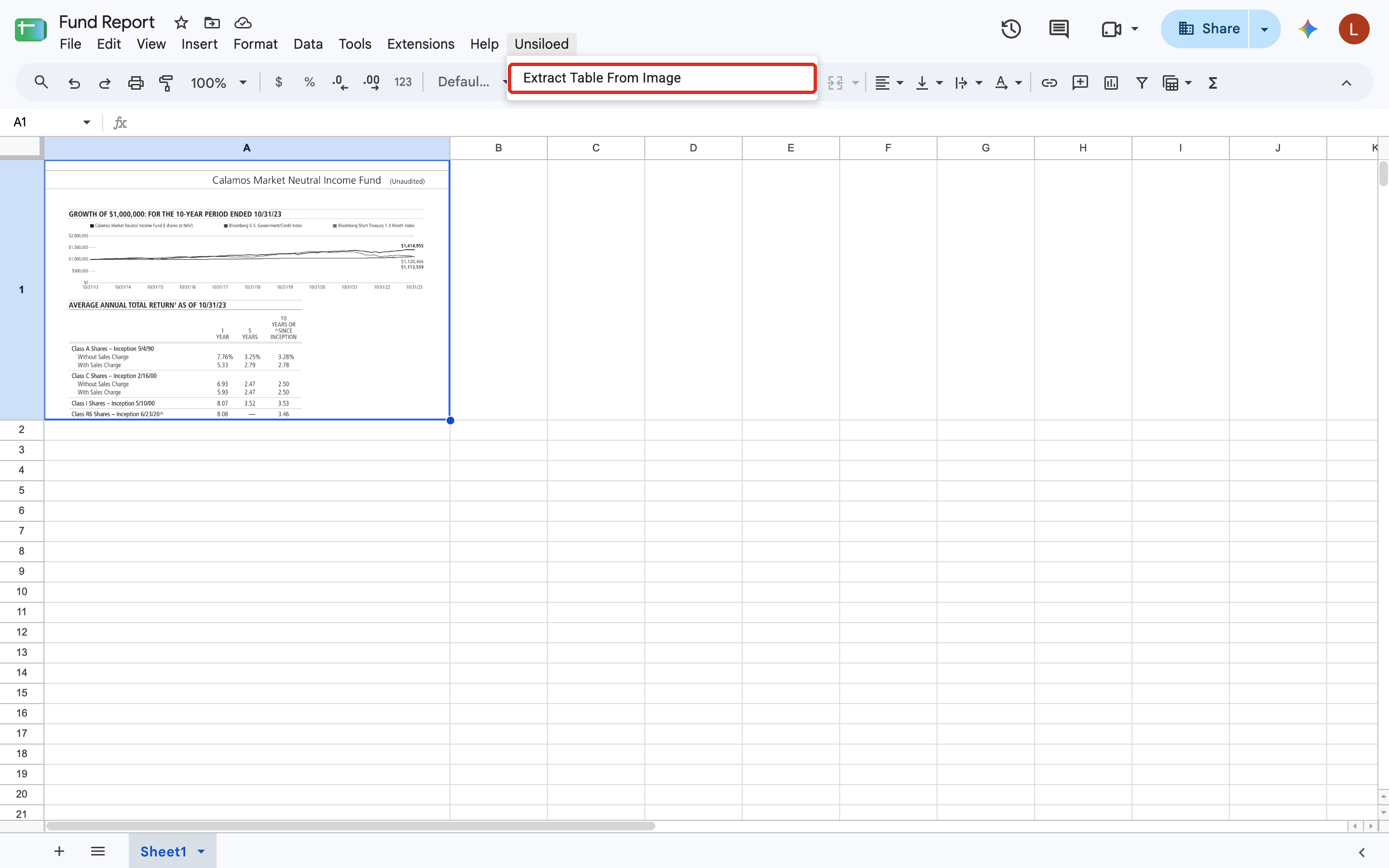Open text rotation dropdown
The height and width of the screenshot is (868, 1389).
(1008, 82)
